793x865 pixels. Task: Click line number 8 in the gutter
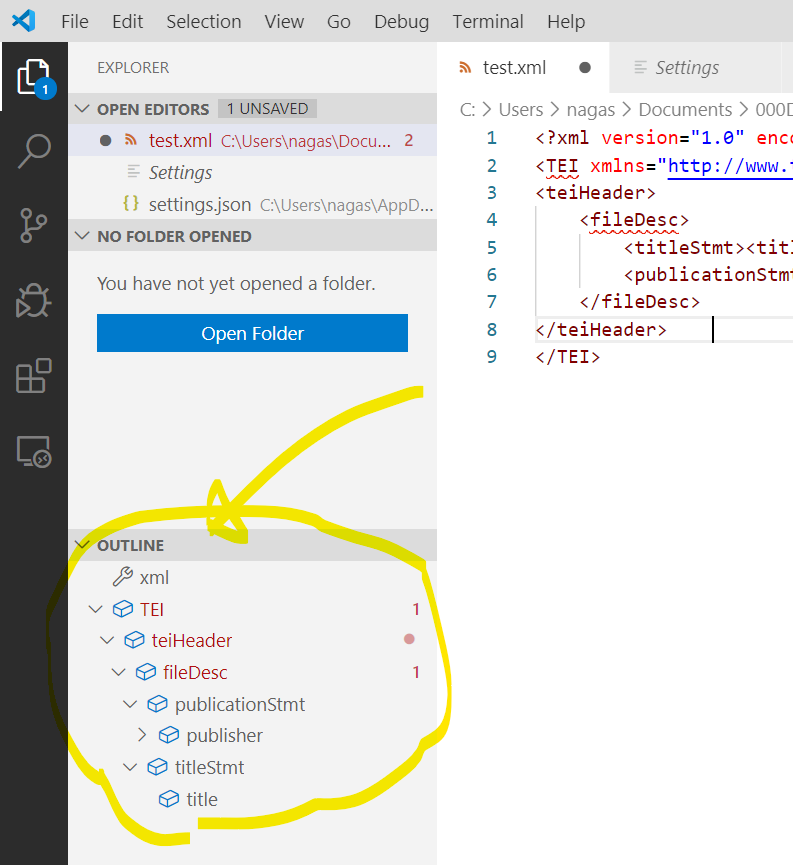(x=492, y=329)
